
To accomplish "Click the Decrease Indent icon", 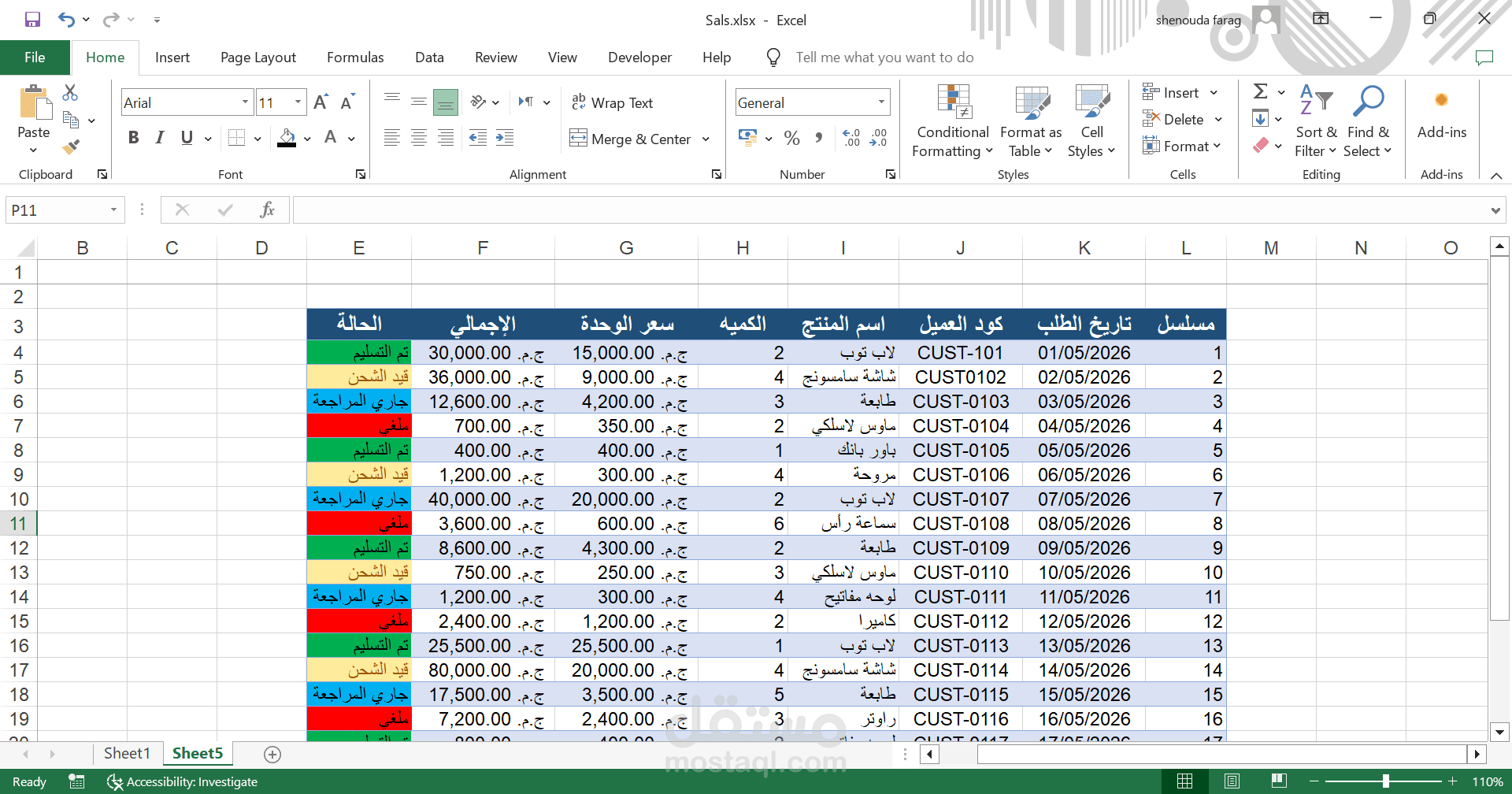I will pos(478,138).
